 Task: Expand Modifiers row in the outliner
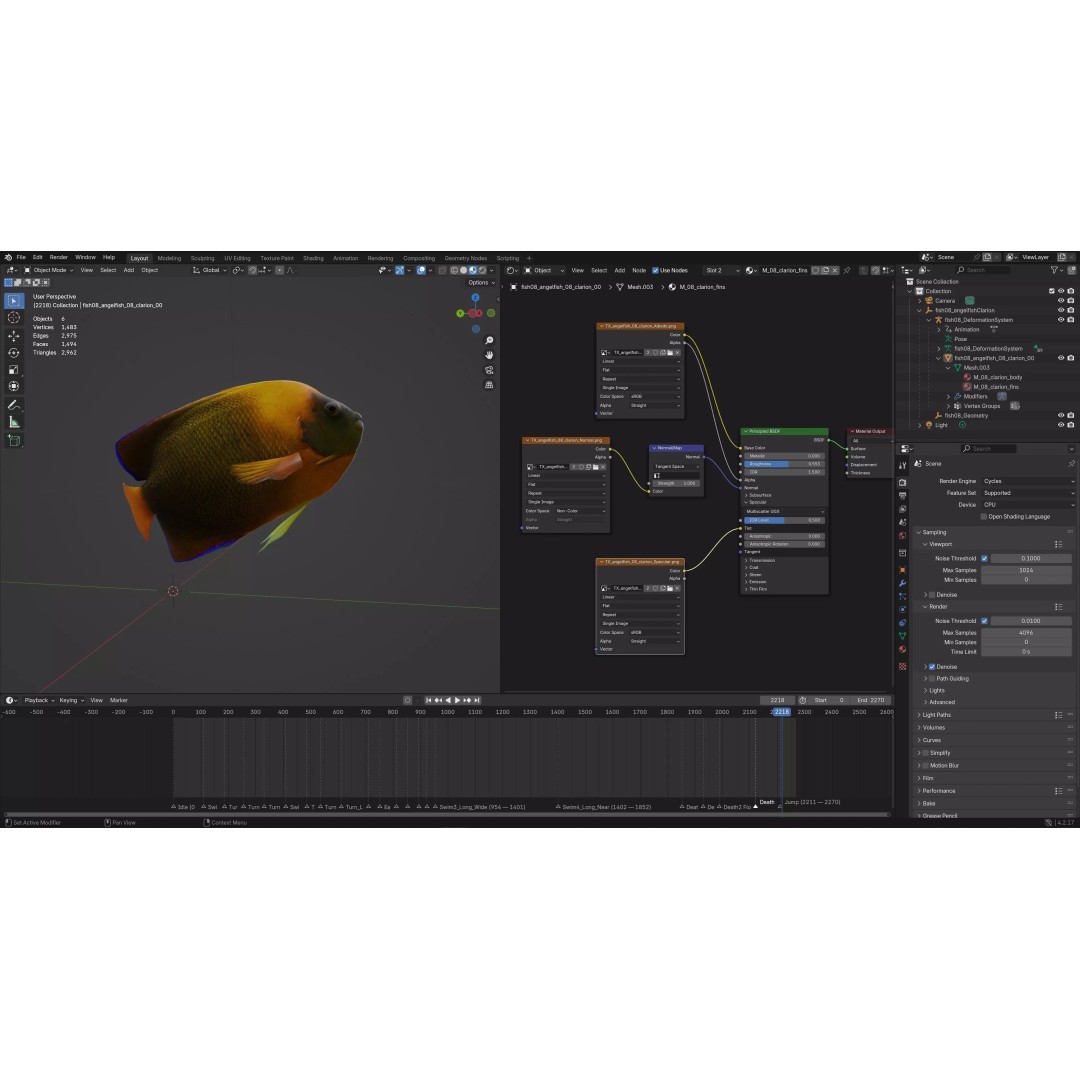coord(948,397)
